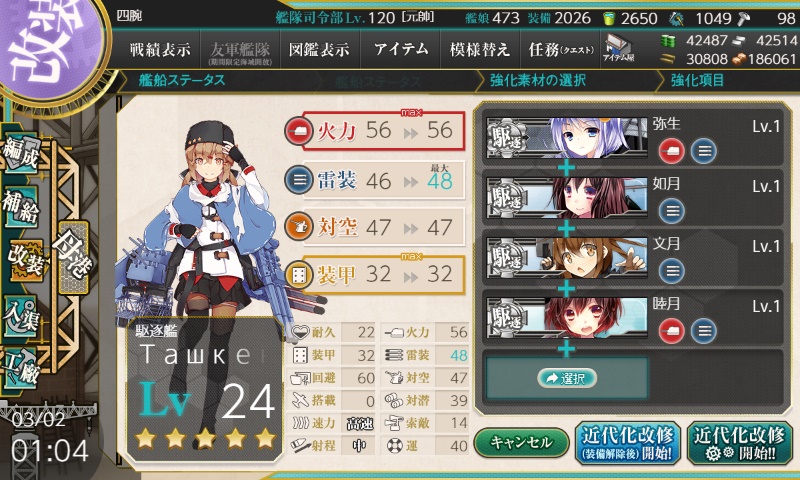Select the 入渠 docking sidebar icon

[21, 317]
